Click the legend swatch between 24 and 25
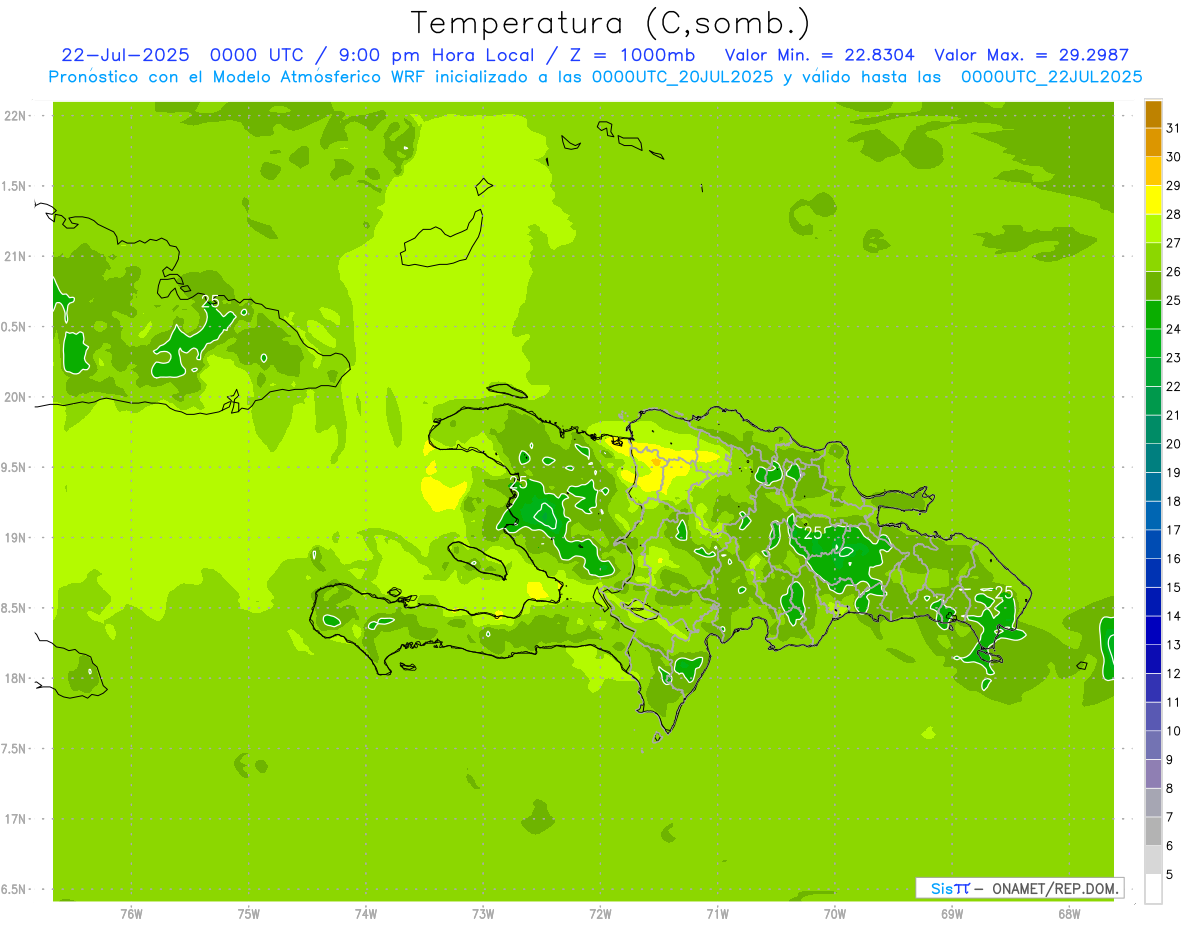The width and height of the screenshot is (1200, 927). pos(1153,314)
